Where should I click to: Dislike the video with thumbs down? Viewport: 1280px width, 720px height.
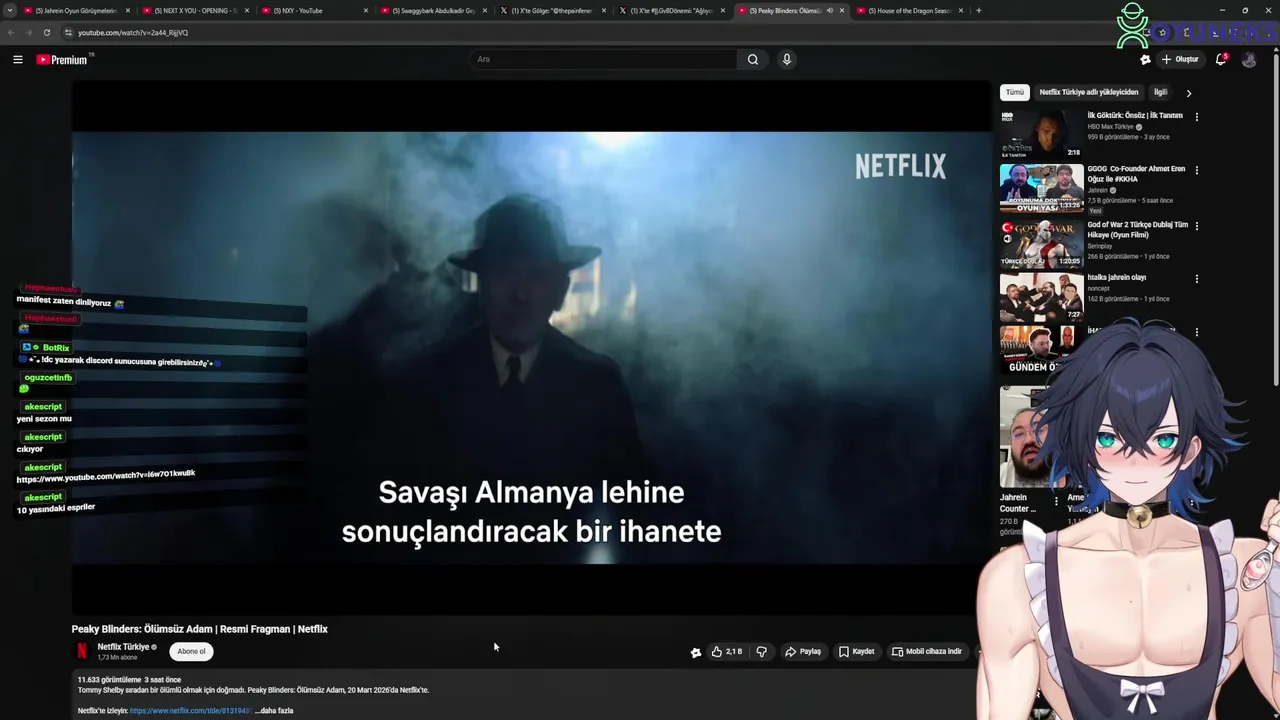tap(761, 652)
